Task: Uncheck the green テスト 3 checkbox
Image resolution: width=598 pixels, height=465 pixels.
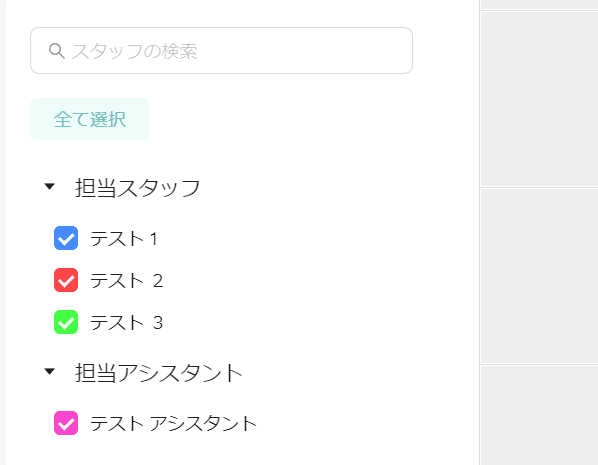Action: (66, 322)
